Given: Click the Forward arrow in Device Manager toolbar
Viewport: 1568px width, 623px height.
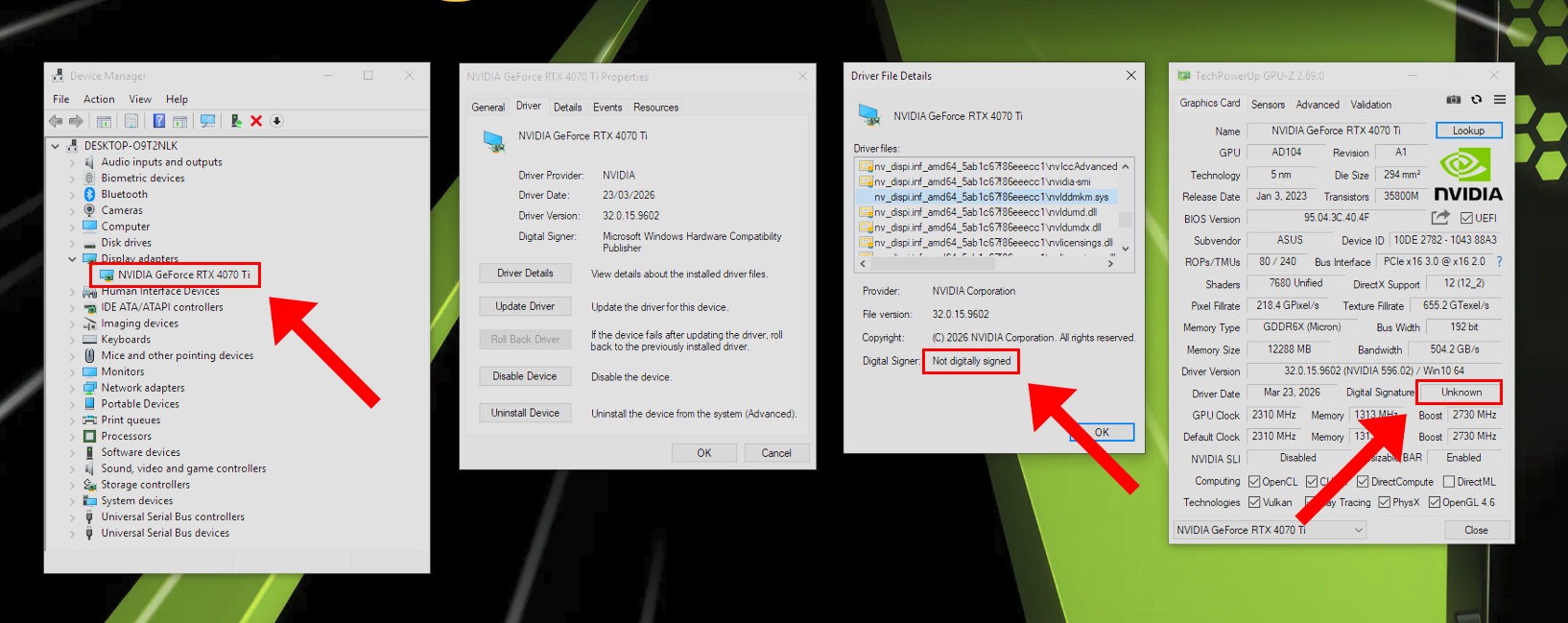Looking at the screenshot, I should (76, 121).
